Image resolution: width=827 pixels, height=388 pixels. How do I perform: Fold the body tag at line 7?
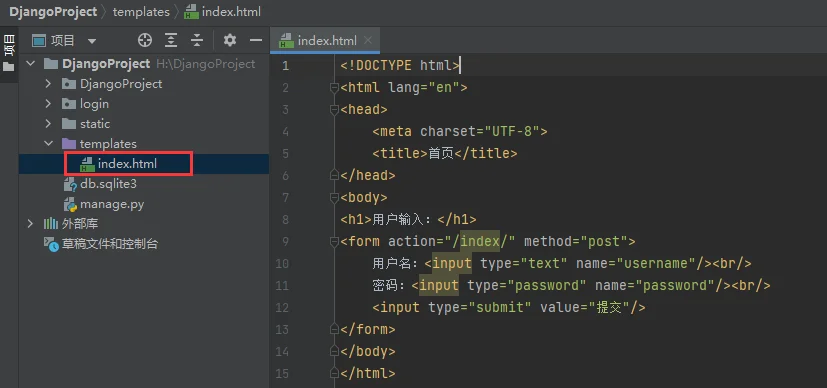(334, 198)
